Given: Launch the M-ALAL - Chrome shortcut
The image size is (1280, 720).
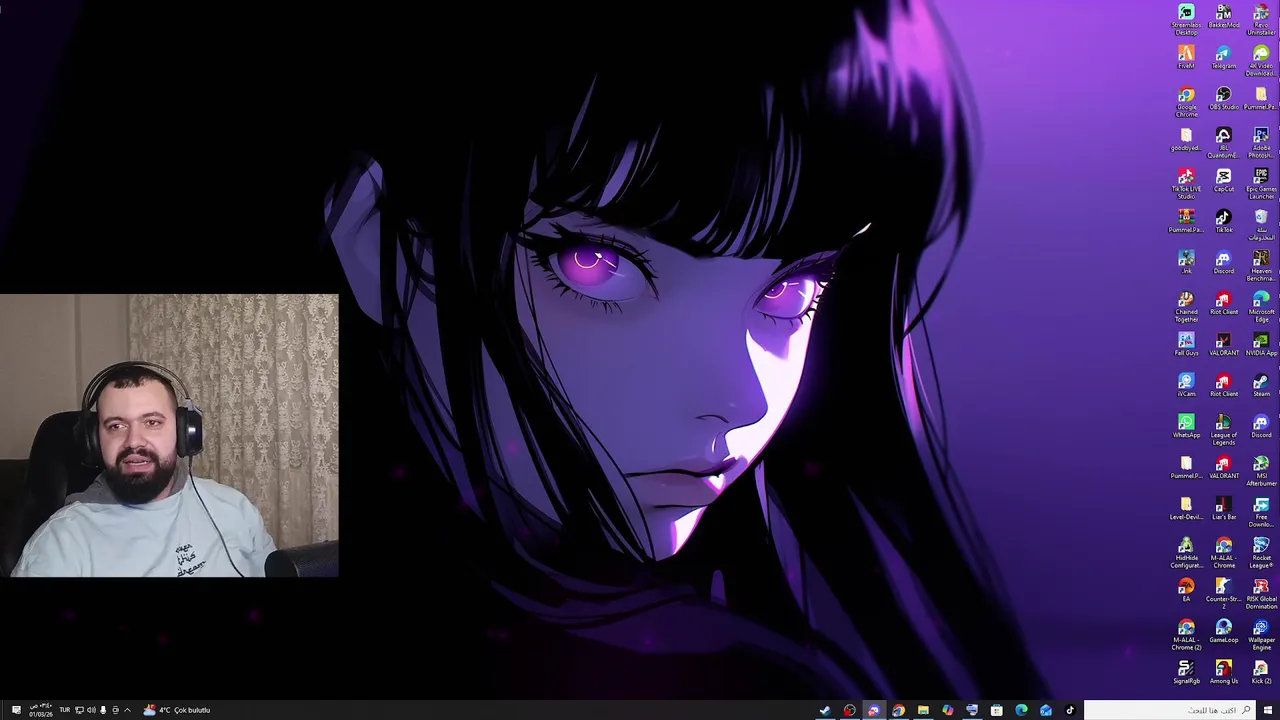Looking at the screenshot, I should [1224, 553].
